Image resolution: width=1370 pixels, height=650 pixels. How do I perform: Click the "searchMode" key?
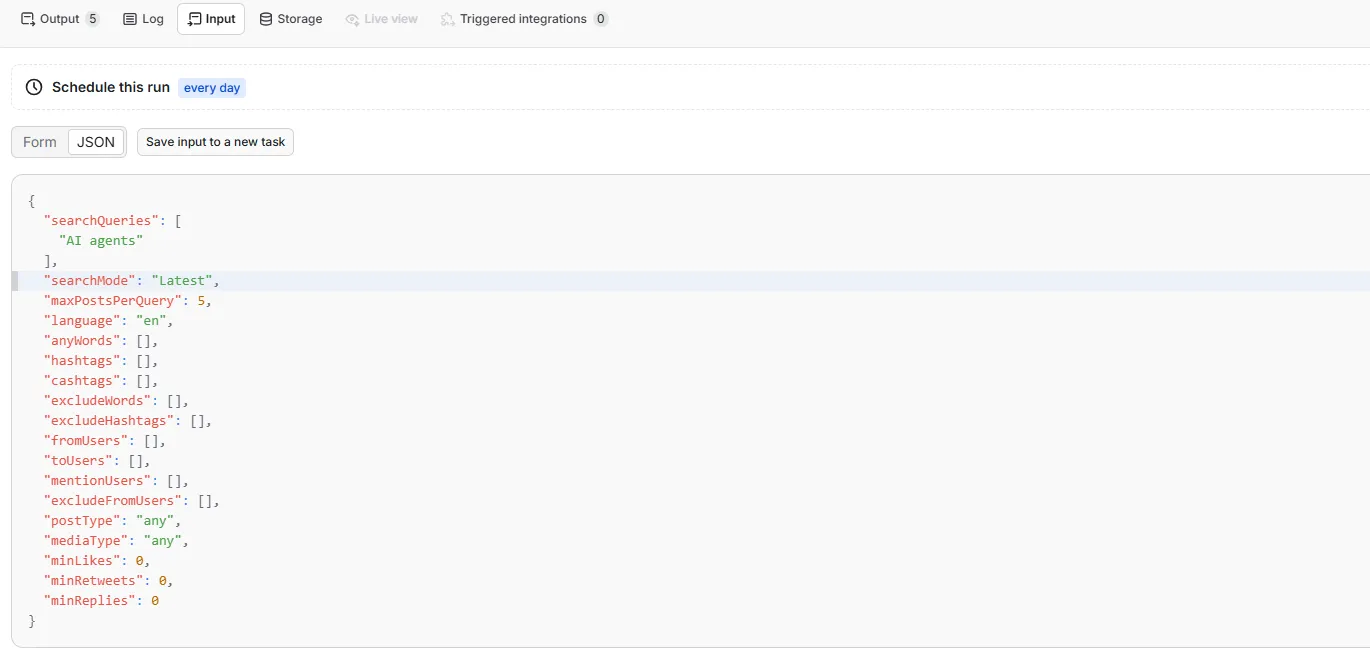(90, 281)
